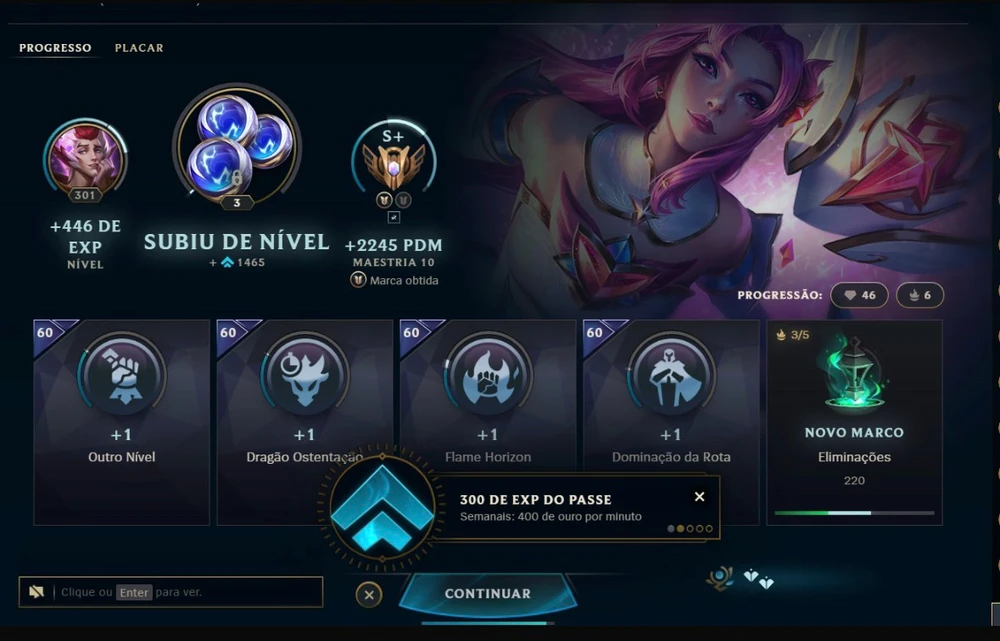1000x641 pixels.
Task: Select the Dragão Ostentação challenge icon
Action: click(305, 375)
